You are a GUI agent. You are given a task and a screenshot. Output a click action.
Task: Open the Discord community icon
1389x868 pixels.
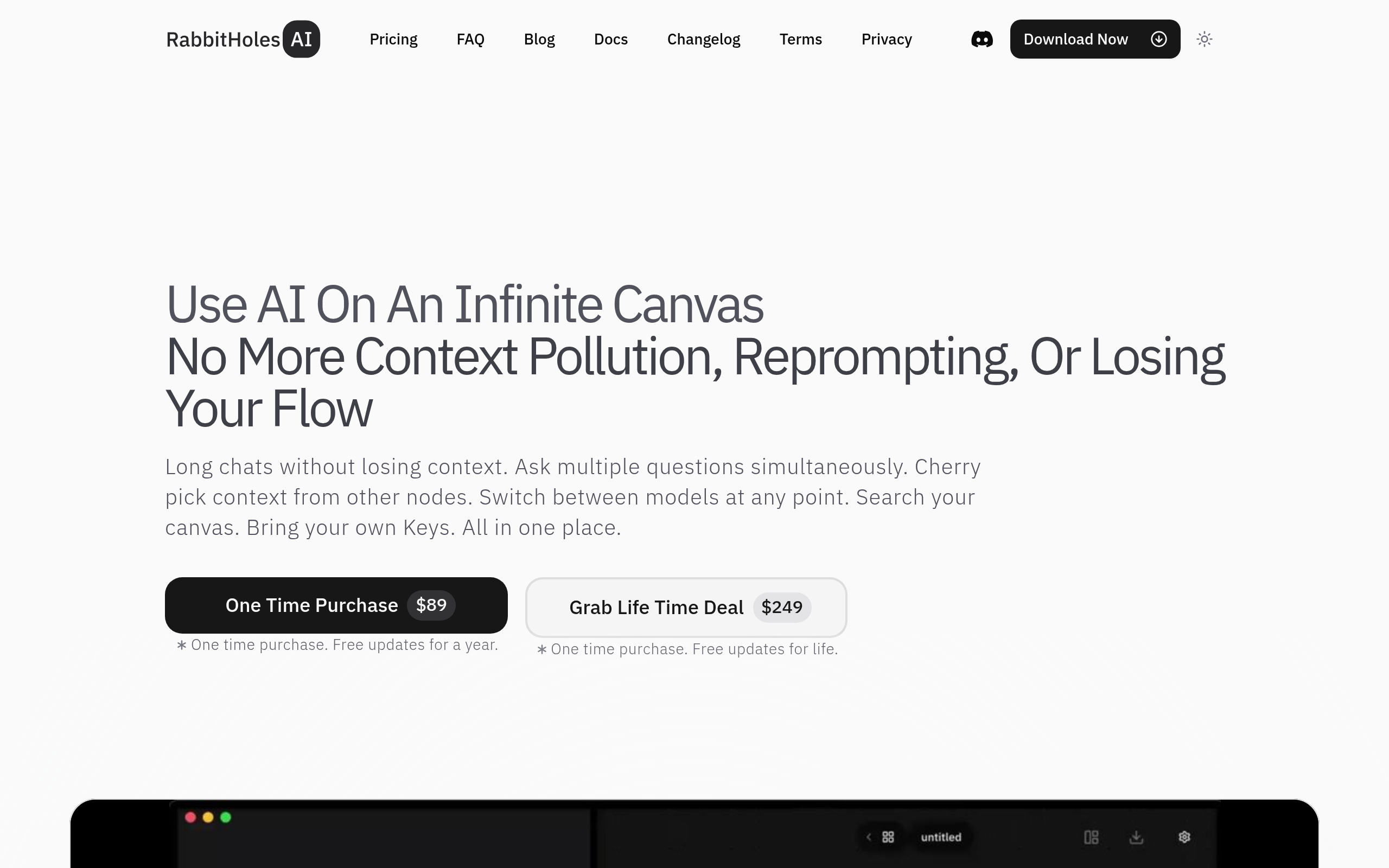(x=982, y=39)
